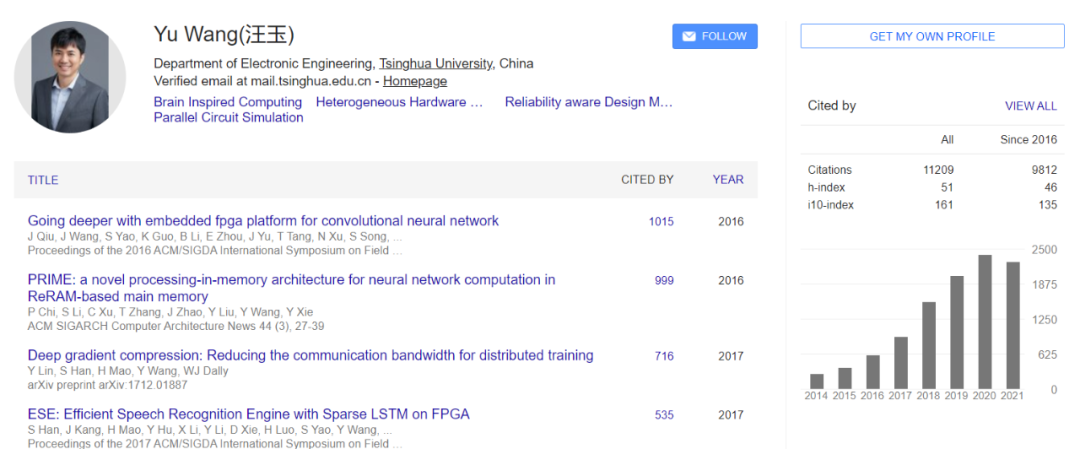Sort publications by YEAR column header
Image resolution: width=1080 pixels, height=449 pixels.
pos(728,180)
